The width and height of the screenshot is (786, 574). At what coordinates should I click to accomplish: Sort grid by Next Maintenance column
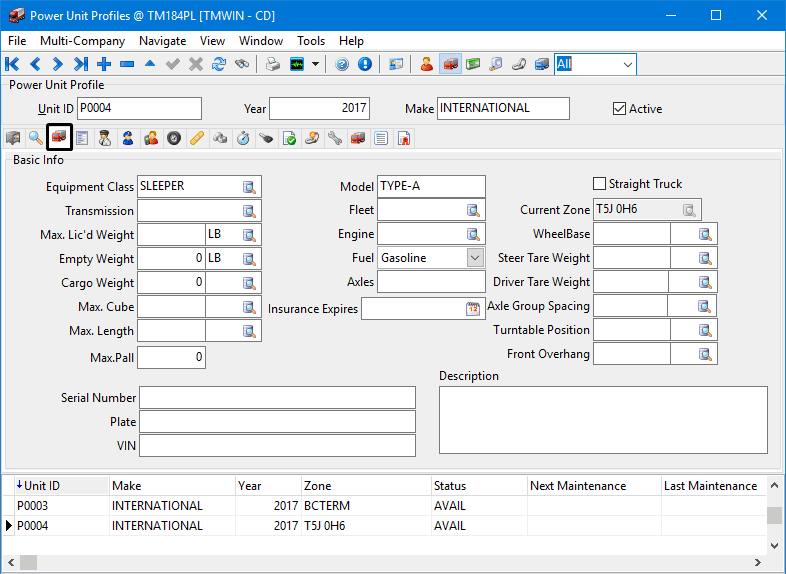tap(578, 486)
